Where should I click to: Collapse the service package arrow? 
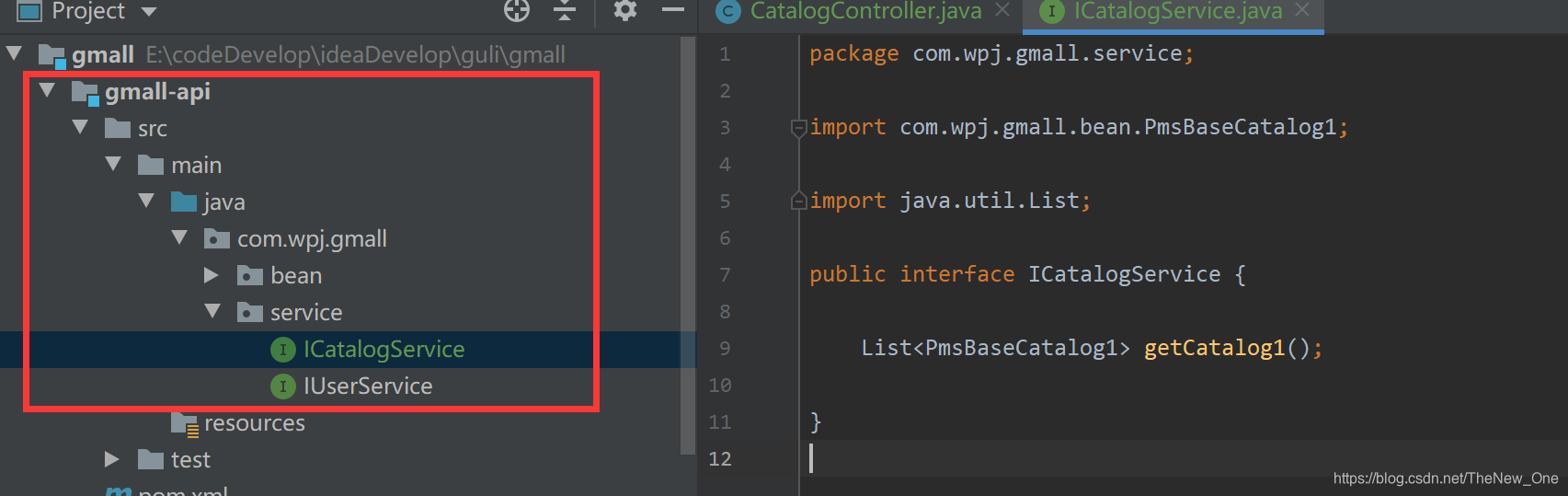coord(212,312)
